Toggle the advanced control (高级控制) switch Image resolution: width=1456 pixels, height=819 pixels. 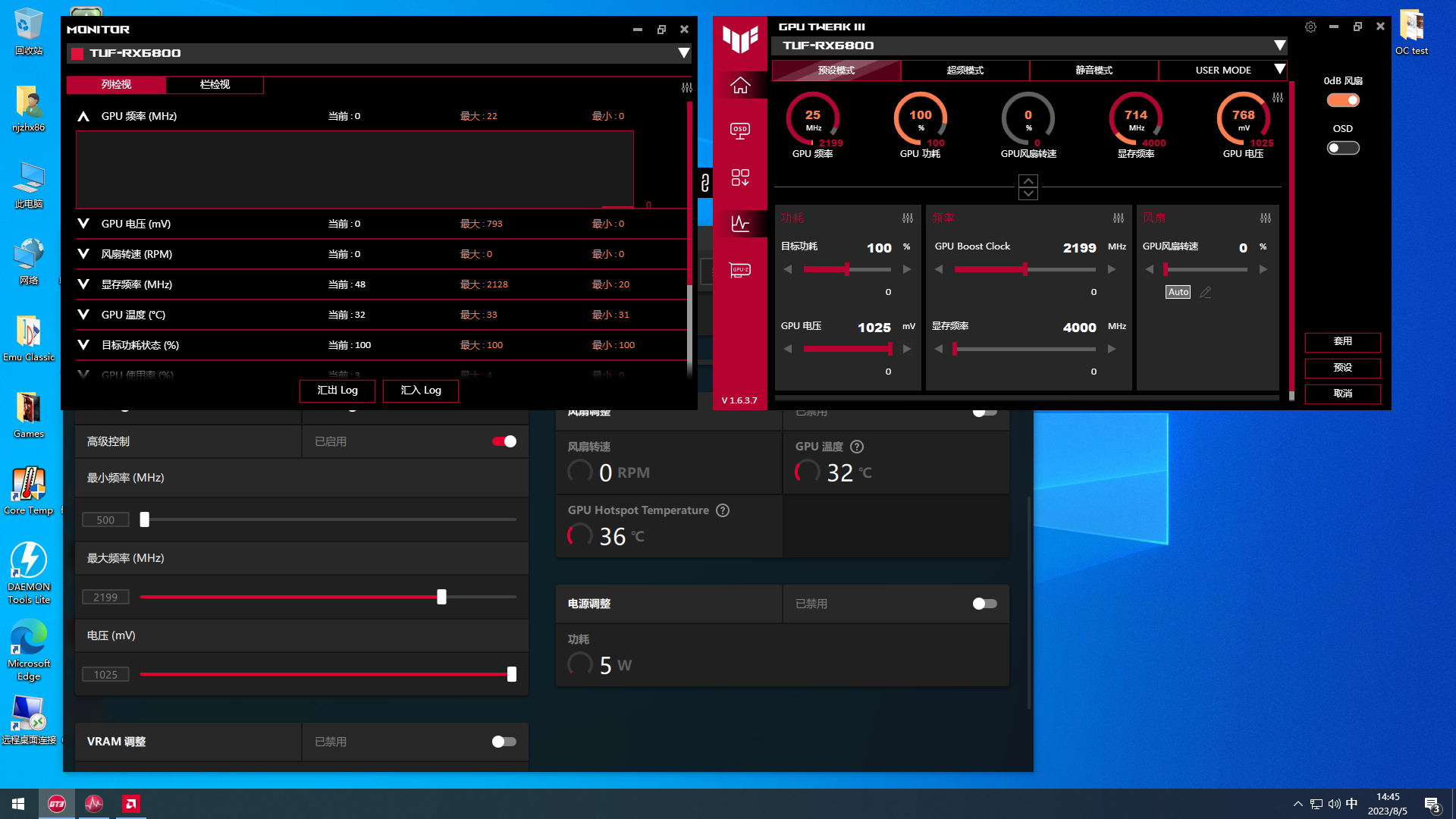click(504, 441)
